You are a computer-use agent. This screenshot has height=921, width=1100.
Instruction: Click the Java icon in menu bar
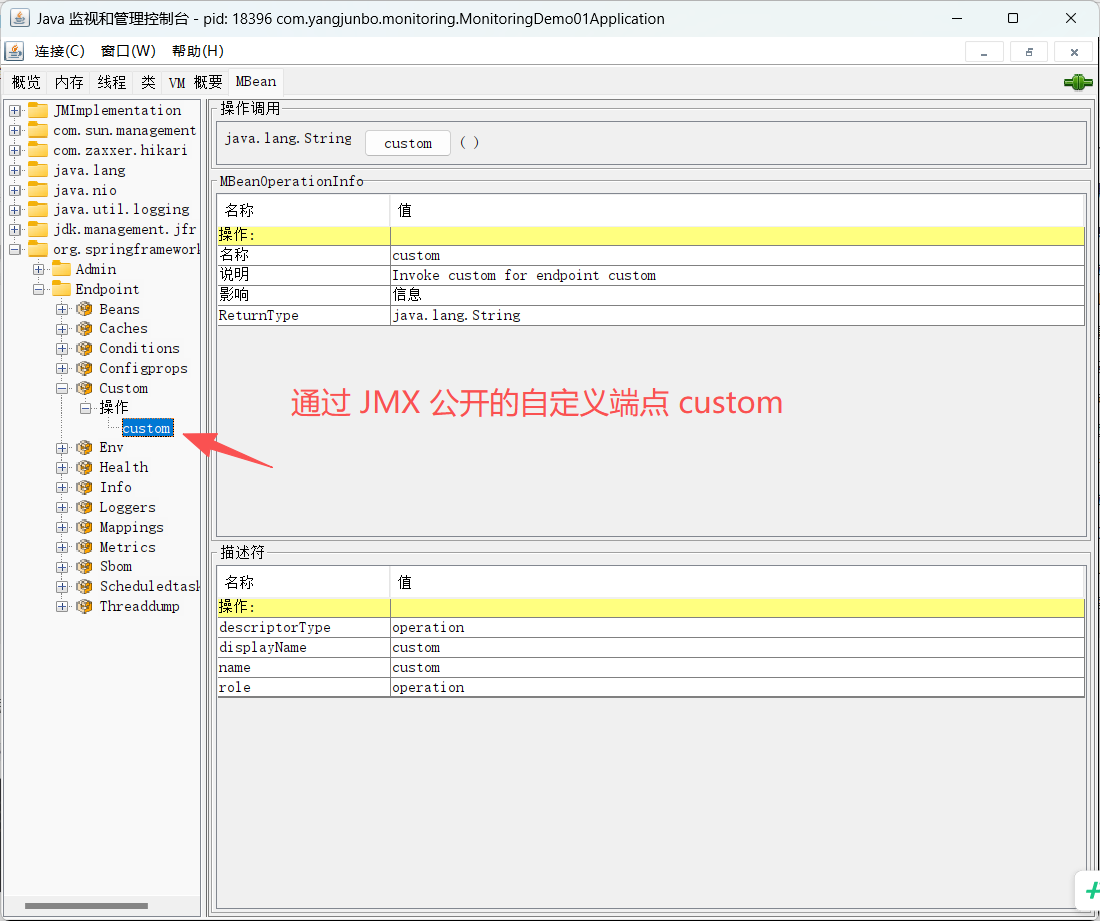point(14,51)
